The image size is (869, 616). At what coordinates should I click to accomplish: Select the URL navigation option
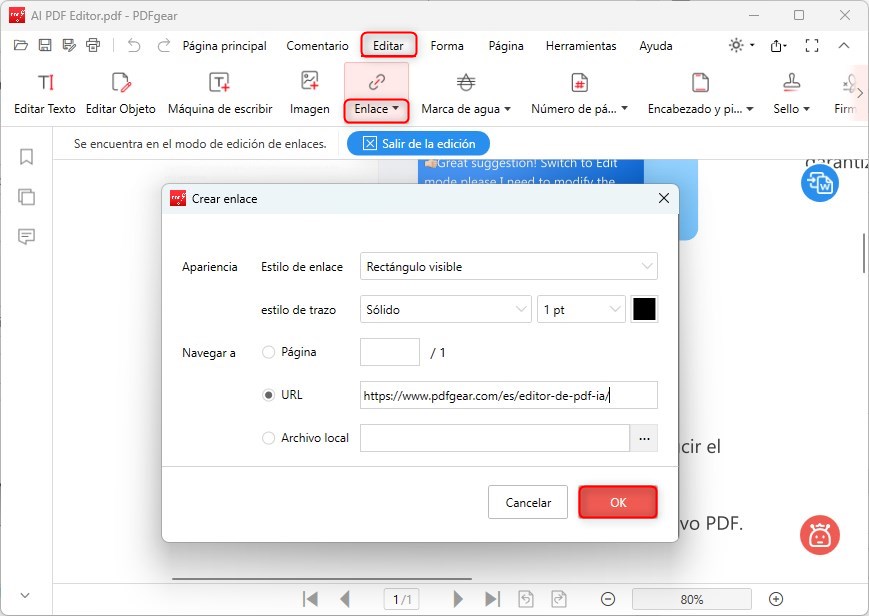267,395
